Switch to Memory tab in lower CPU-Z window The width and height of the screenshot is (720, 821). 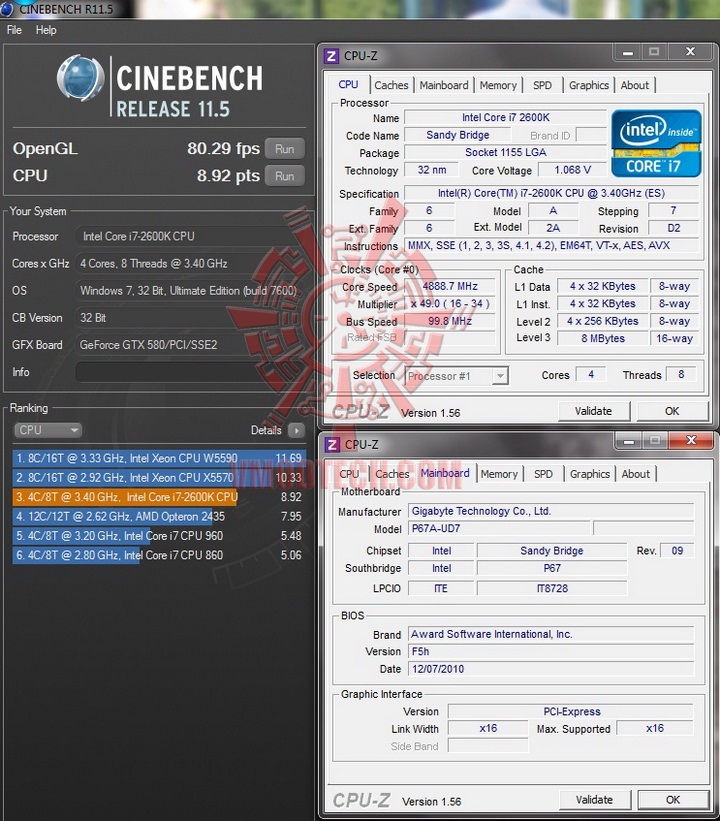pos(499,474)
